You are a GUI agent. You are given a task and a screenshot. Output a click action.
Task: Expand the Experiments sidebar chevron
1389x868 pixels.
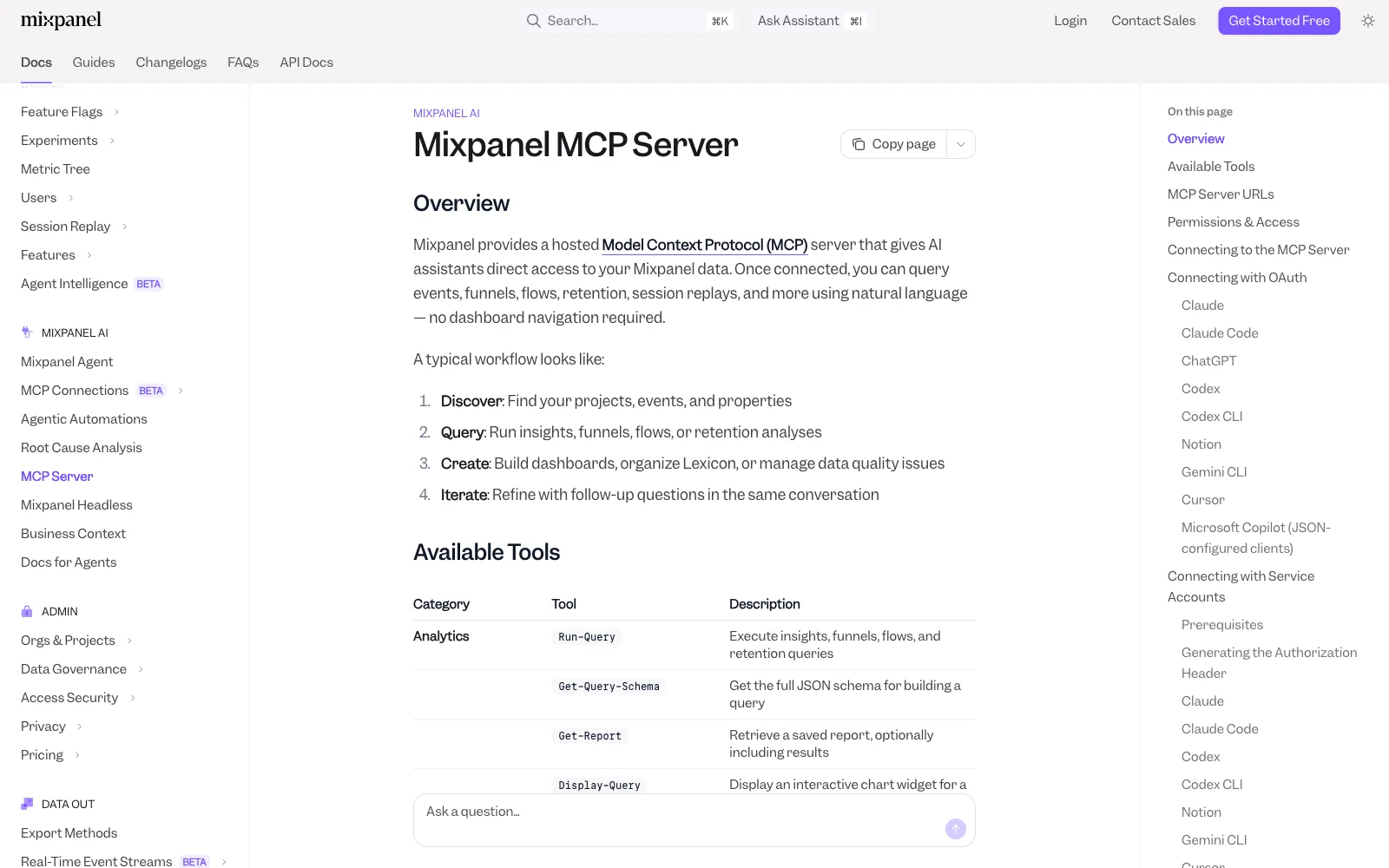pyautogui.click(x=112, y=141)
